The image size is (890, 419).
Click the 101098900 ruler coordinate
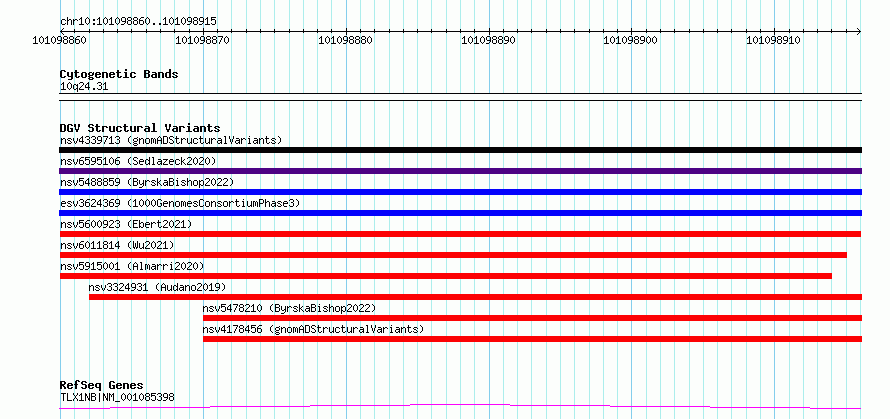coord(631,41)
